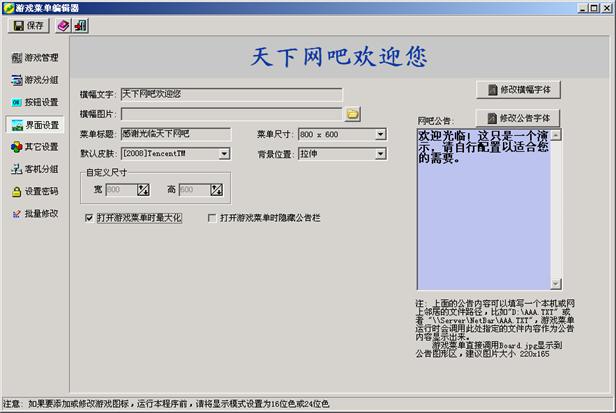
Task: Expand the 菜单尺寸 dropdown
Action: click(x=380, y=134)
